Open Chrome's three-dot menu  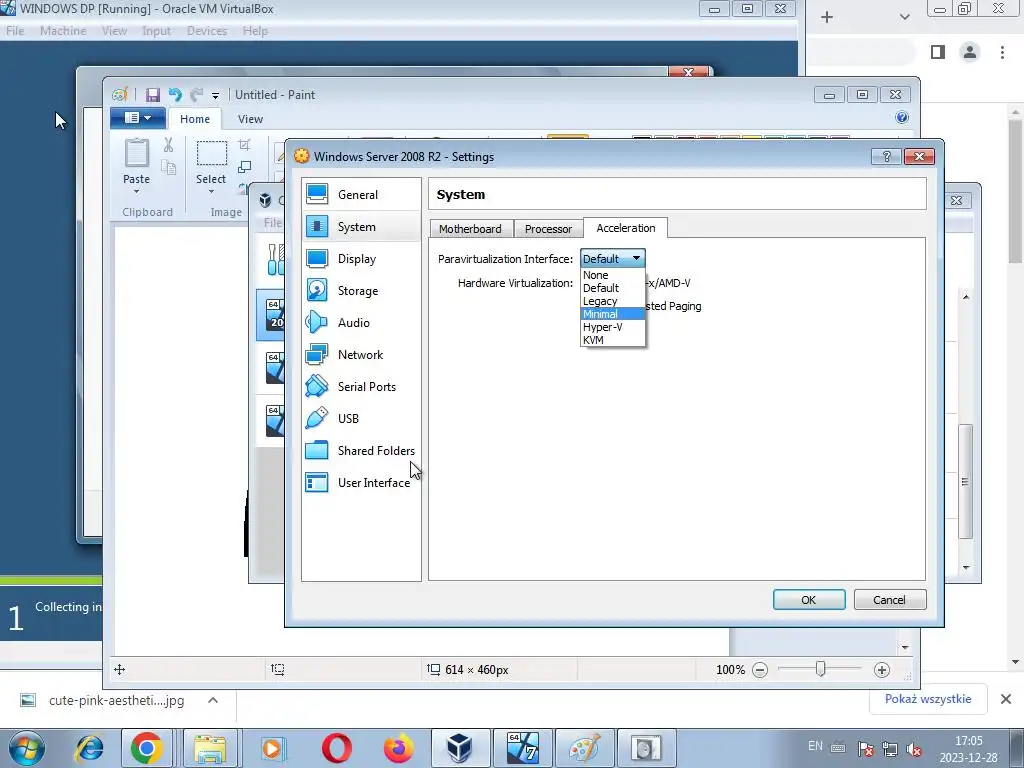[1002, 52]
